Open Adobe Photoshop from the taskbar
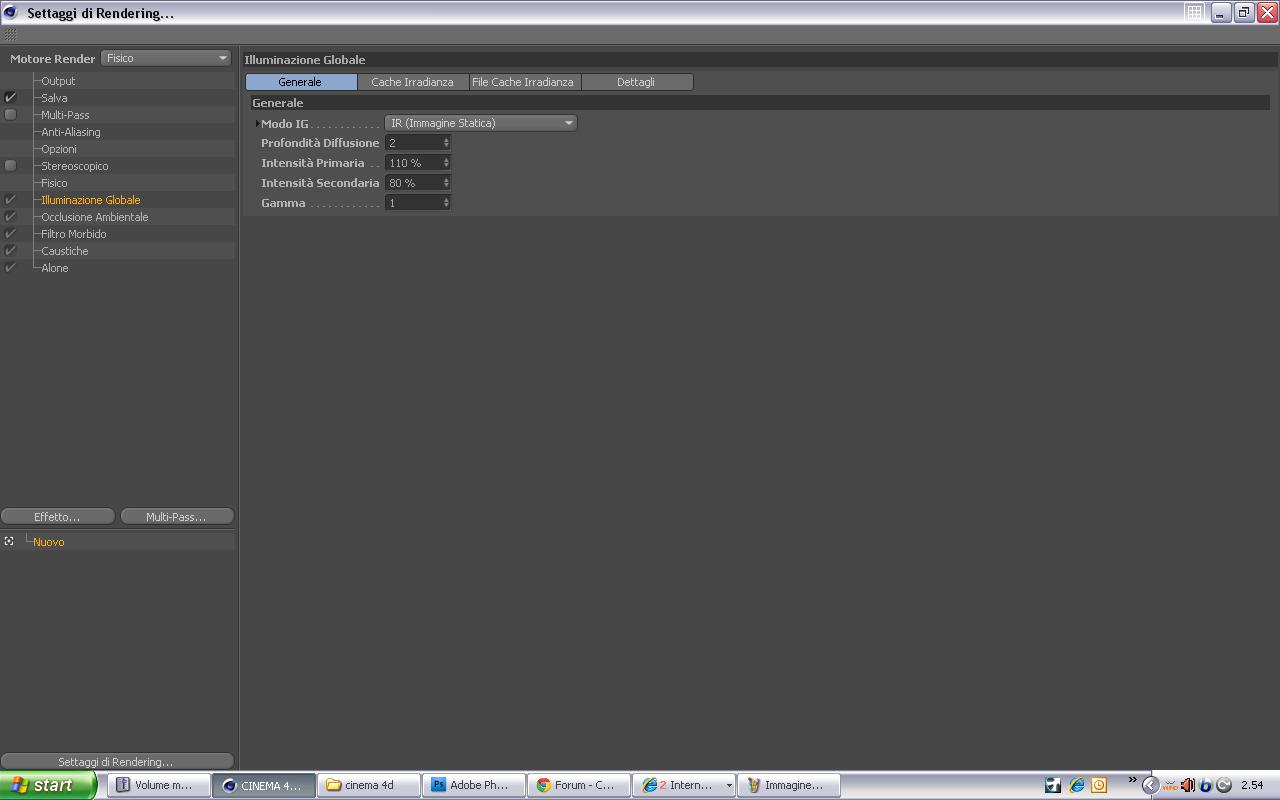The image size is (1280, 800). point(474,785)
